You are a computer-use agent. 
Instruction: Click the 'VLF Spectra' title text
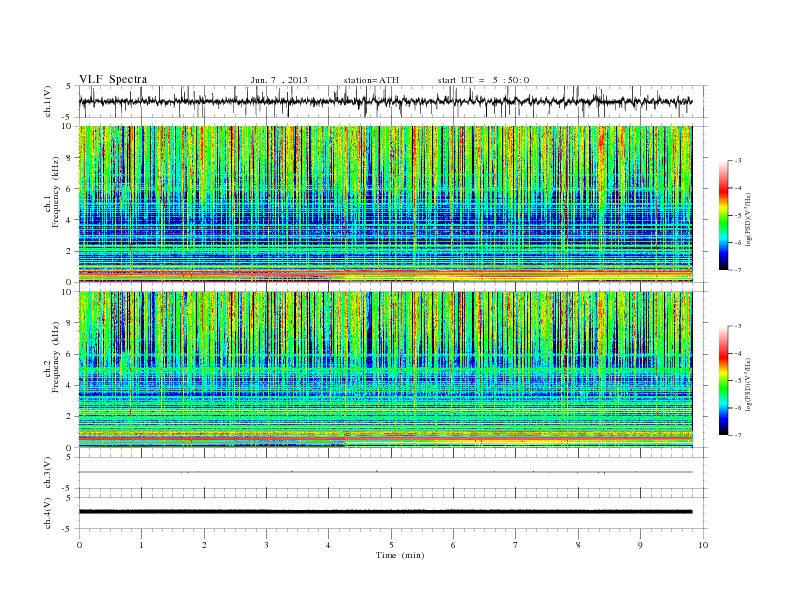coord(113,79)
